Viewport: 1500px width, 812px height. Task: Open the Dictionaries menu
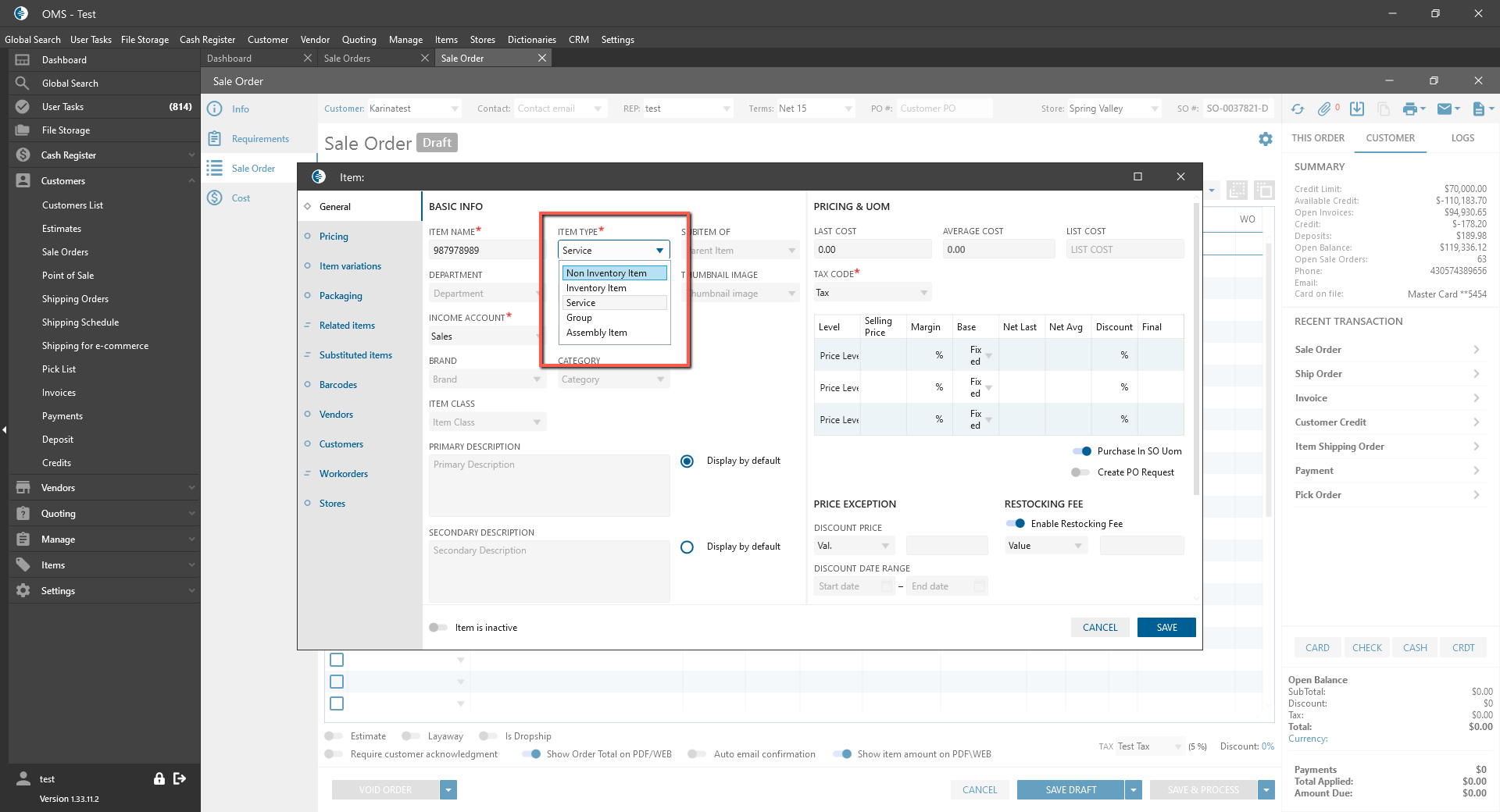click(531, 40)
